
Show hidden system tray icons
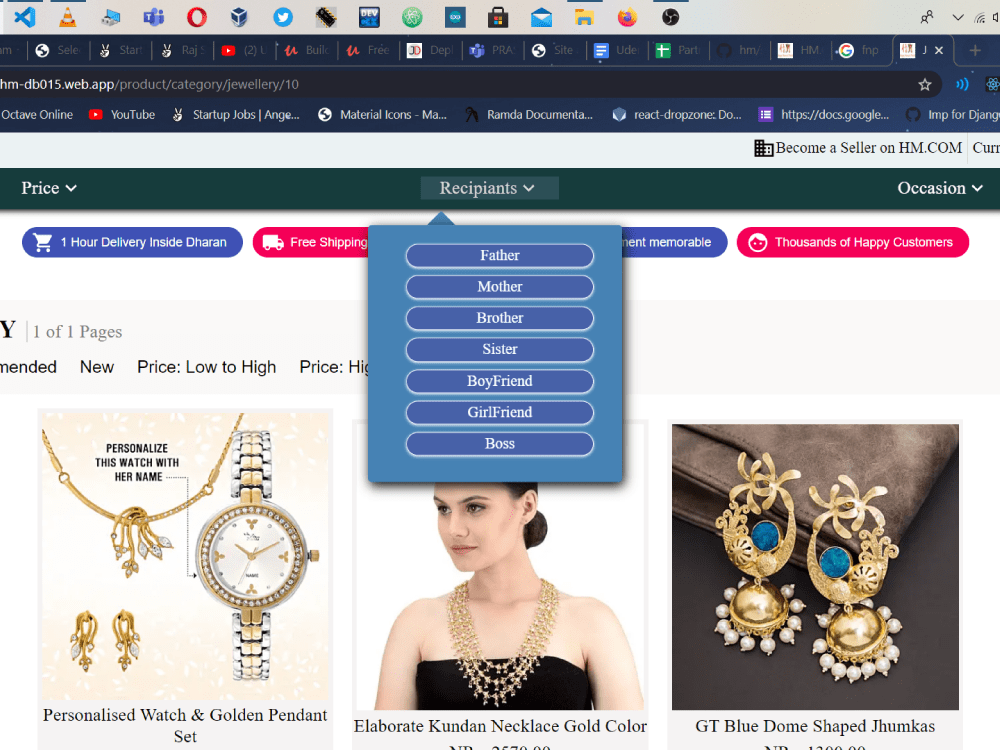[x=957, y=17]
